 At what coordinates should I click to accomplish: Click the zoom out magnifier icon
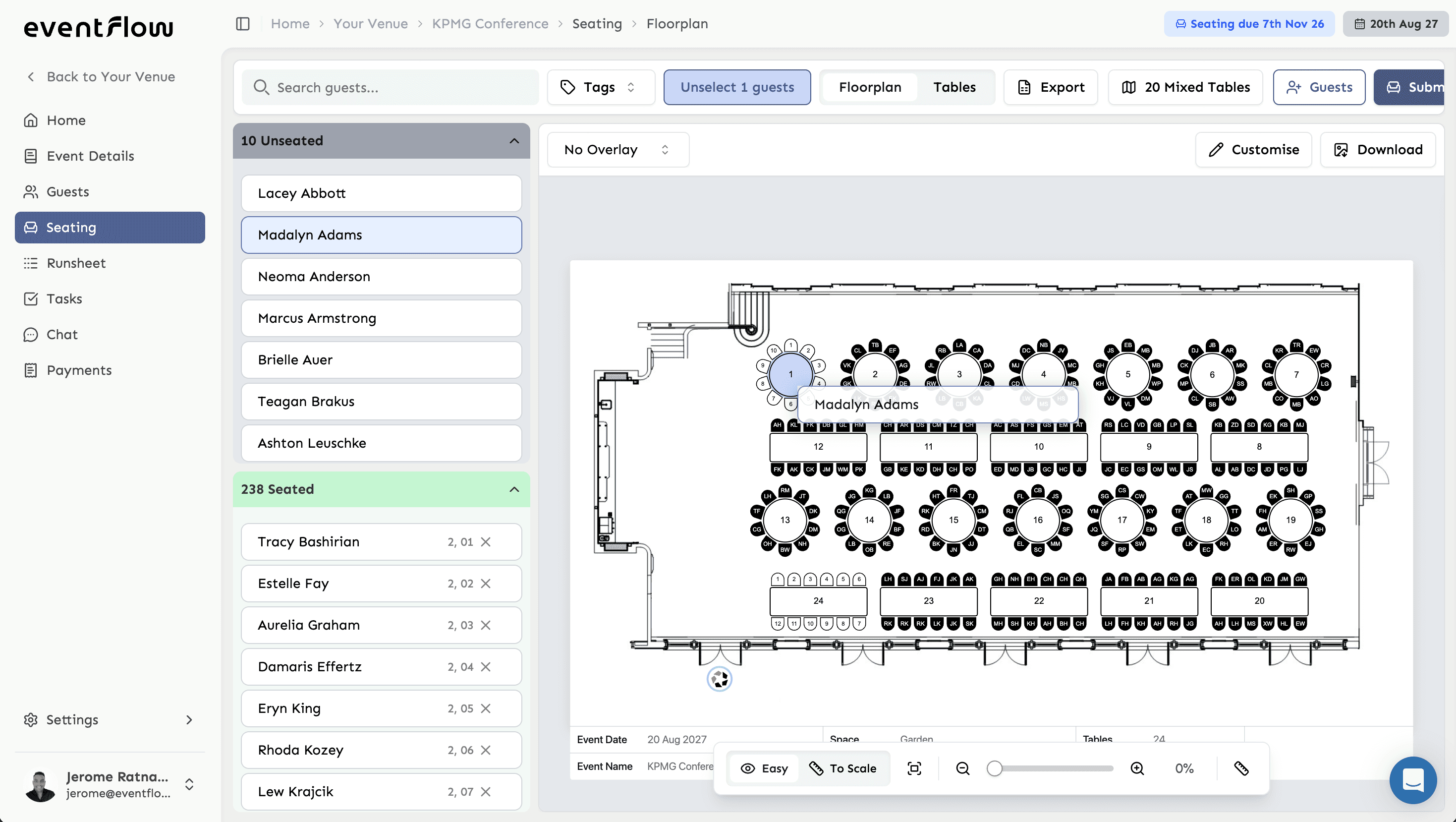pyautogui.click(x=962, y=768)
